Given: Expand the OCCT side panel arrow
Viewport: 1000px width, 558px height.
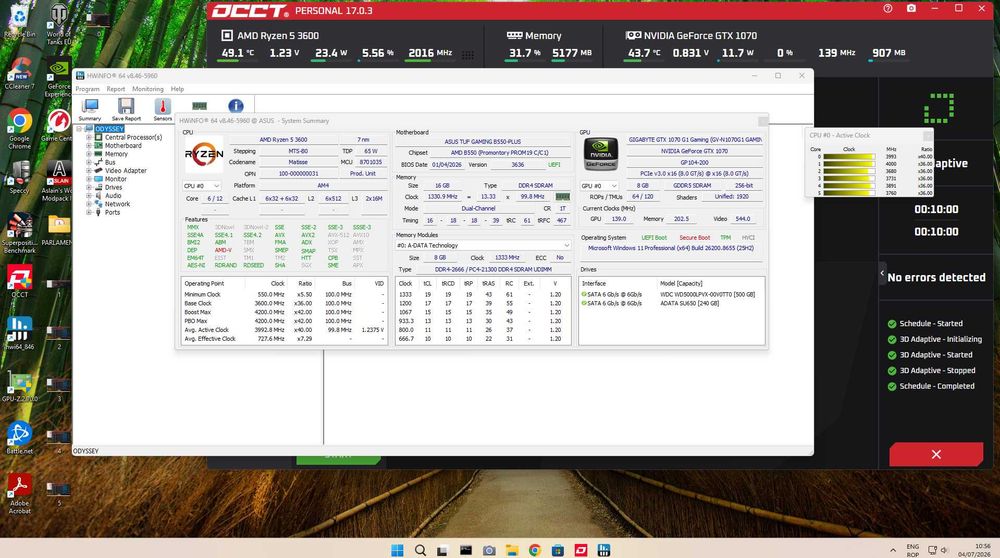Looking at the screenshot, I should (882, 273).
